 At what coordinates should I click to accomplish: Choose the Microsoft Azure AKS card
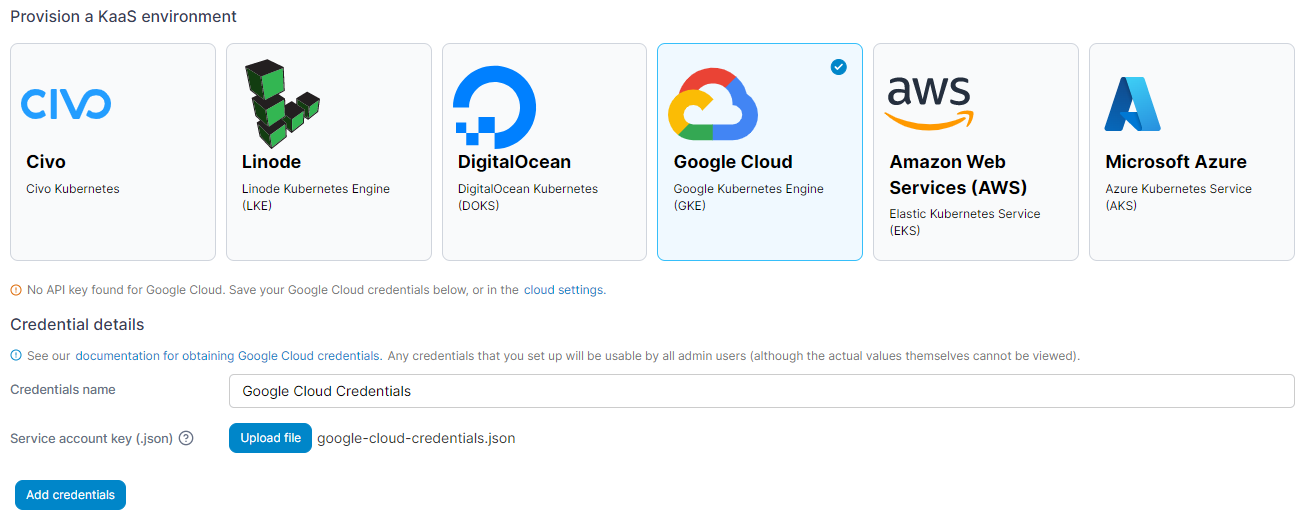[x=1192, y=152]
